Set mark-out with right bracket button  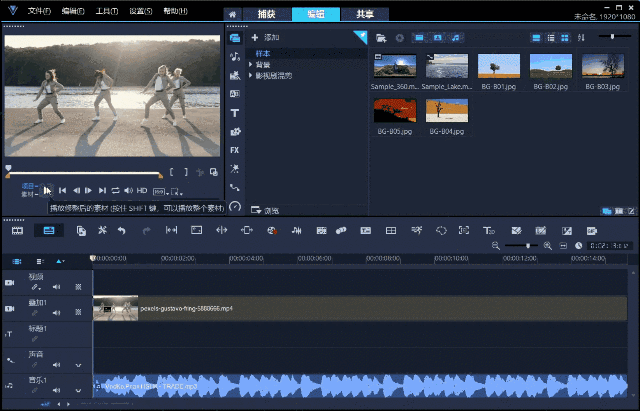pos(186,172)
